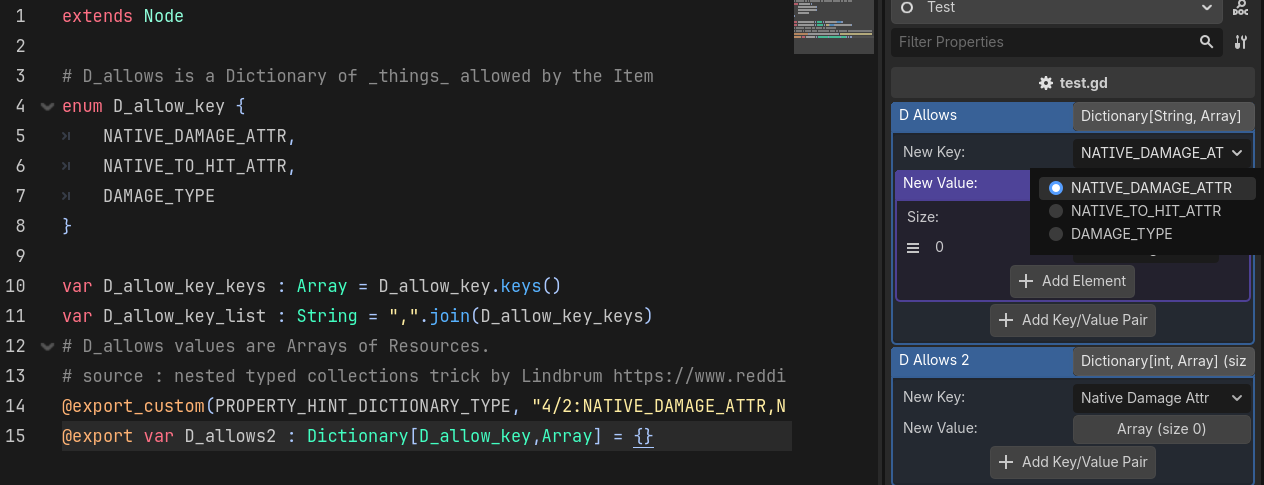Viewport: 1264px width, 485px height.
Task: Select the NATIVE_DAMAGE_ATTR radio option
Action: [x=1056, y=188]
